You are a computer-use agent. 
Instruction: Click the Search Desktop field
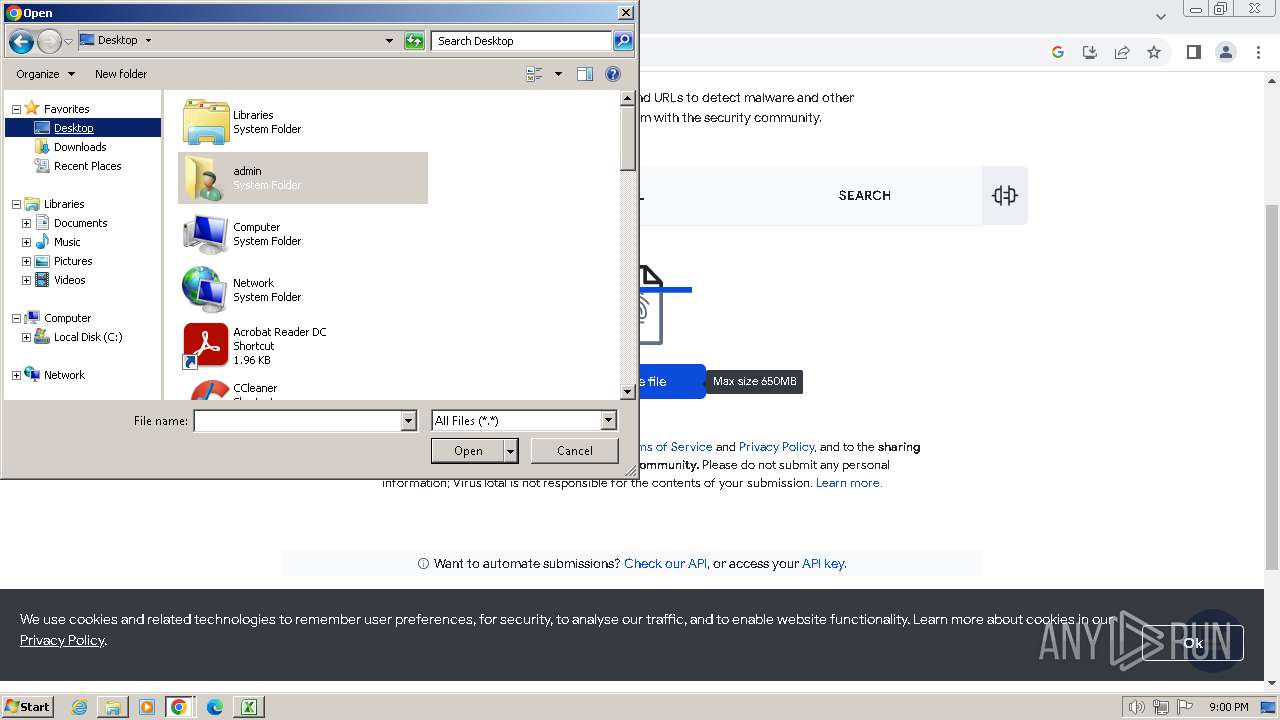522,41
